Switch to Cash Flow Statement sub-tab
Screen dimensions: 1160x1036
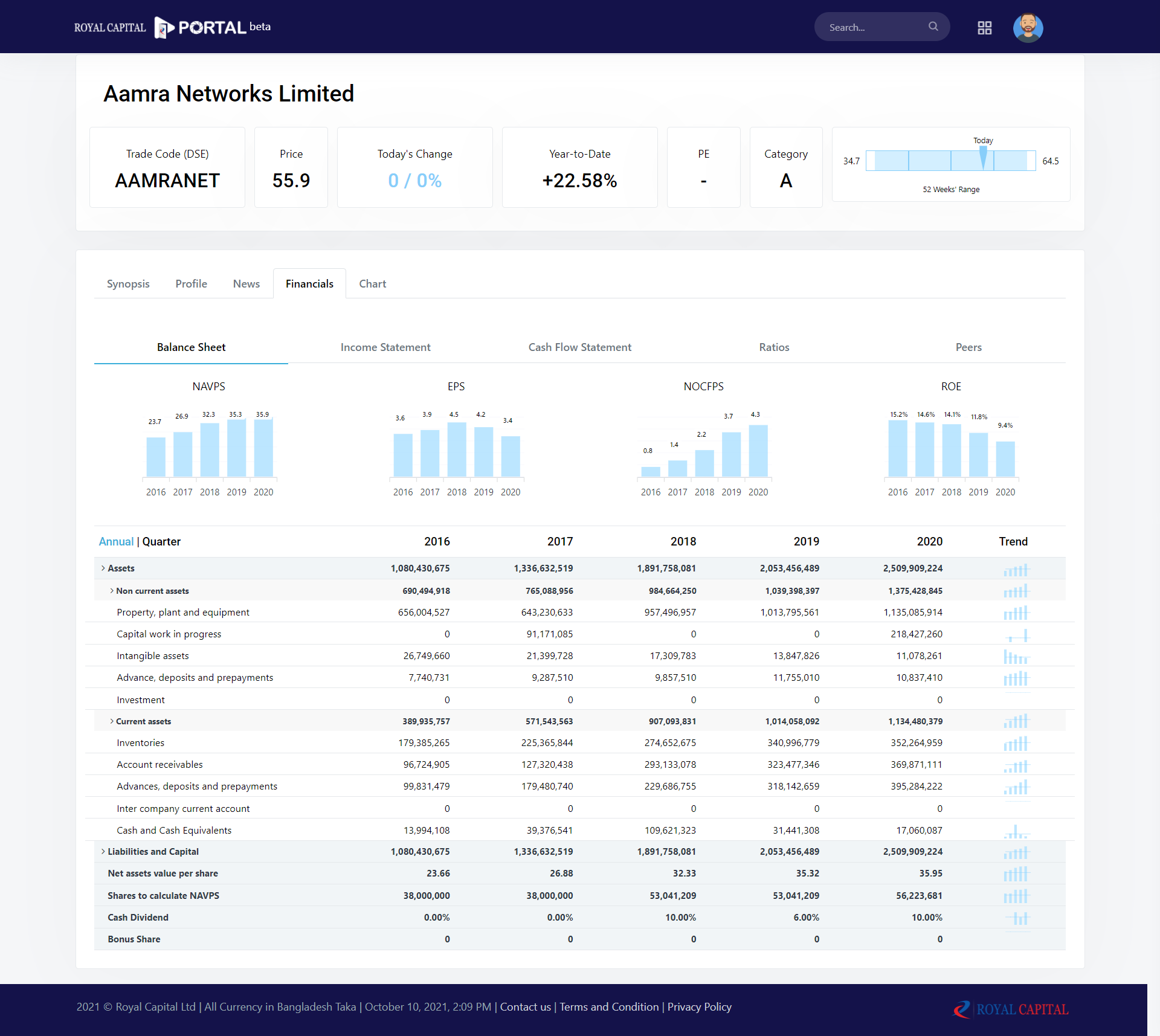click(580, 347)
